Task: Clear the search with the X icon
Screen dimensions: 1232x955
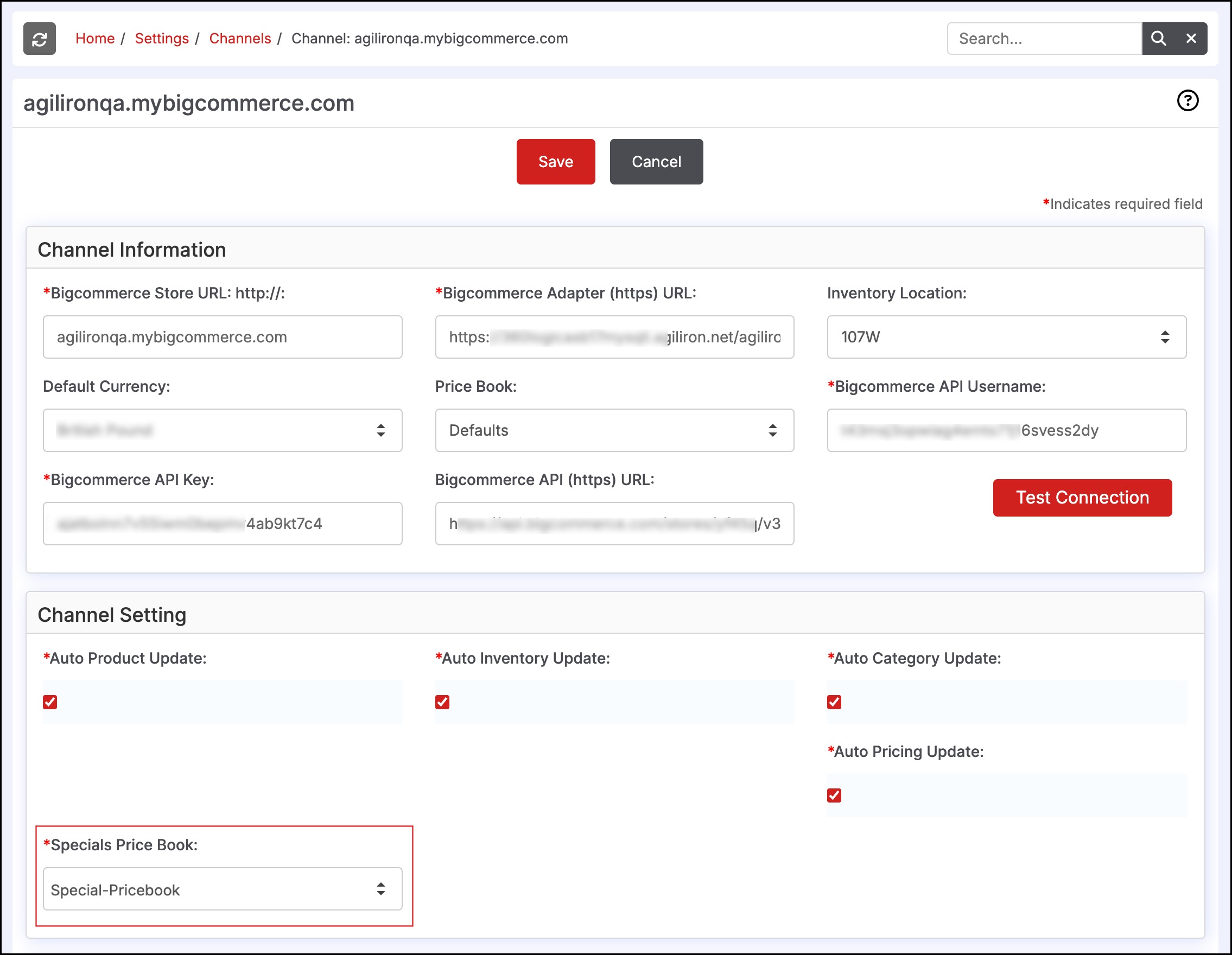Action: (1191, 39)
